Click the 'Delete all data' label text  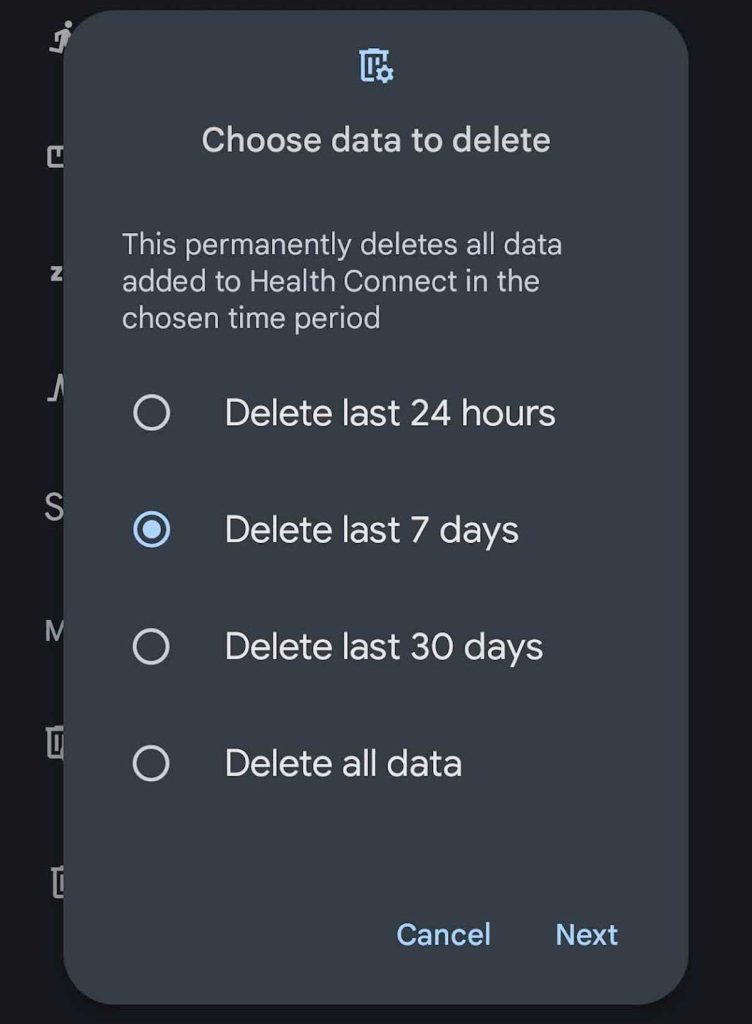point(343,764)
